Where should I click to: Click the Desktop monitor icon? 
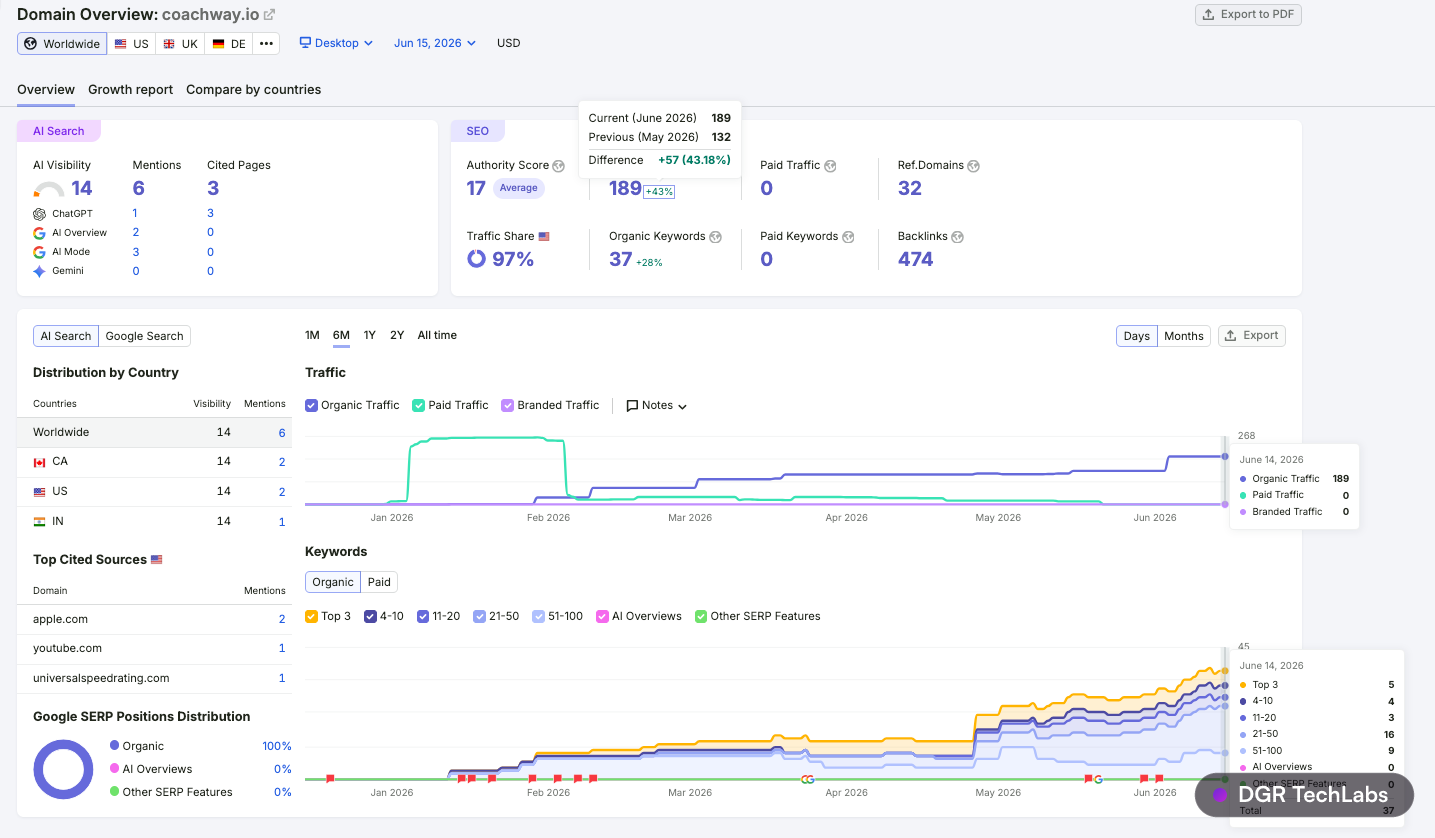[x=305, y=43]
